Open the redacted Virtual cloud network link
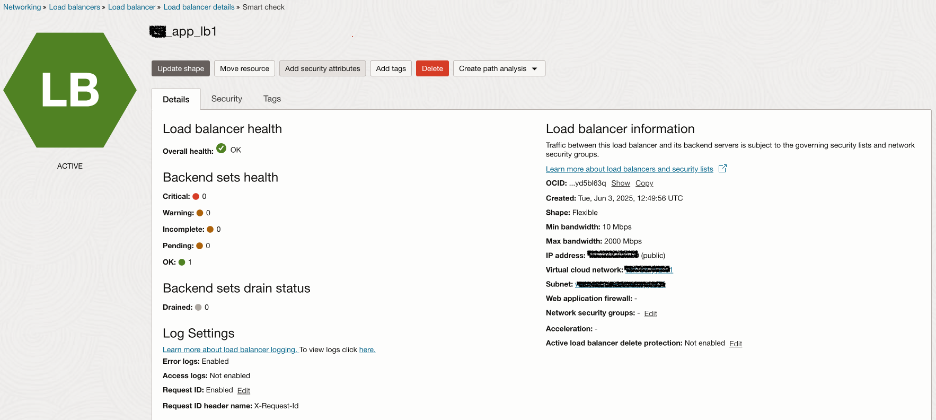Viewport: 936px width, 420px height. point(649,270)
